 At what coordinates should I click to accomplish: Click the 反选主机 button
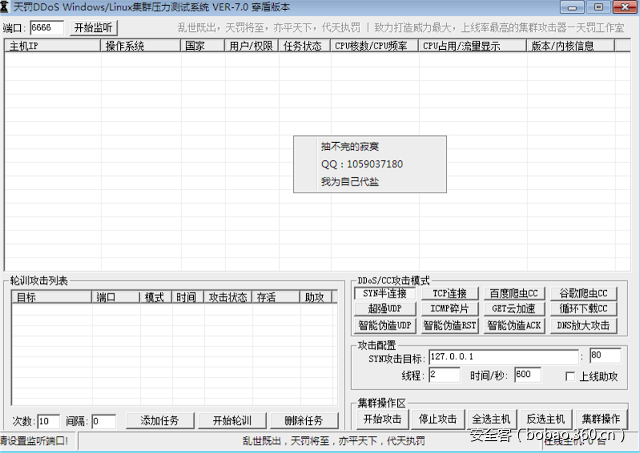(546, 418)
